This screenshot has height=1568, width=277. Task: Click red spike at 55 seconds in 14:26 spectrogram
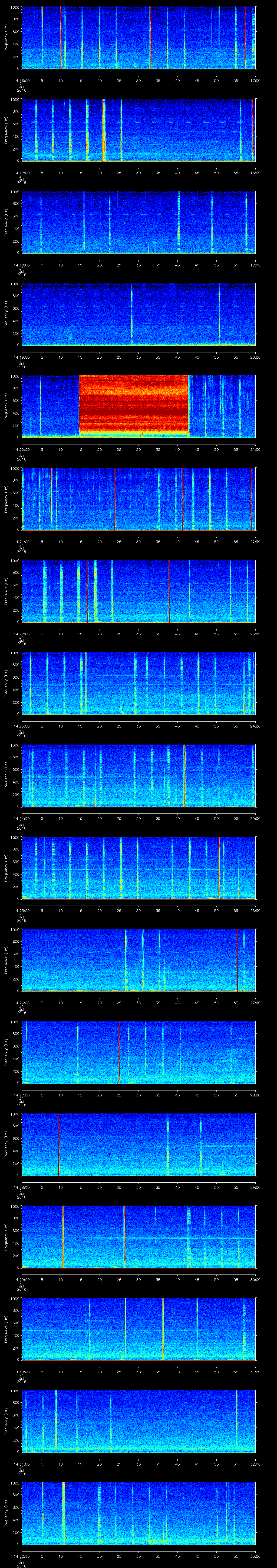[x=238, y=960]
